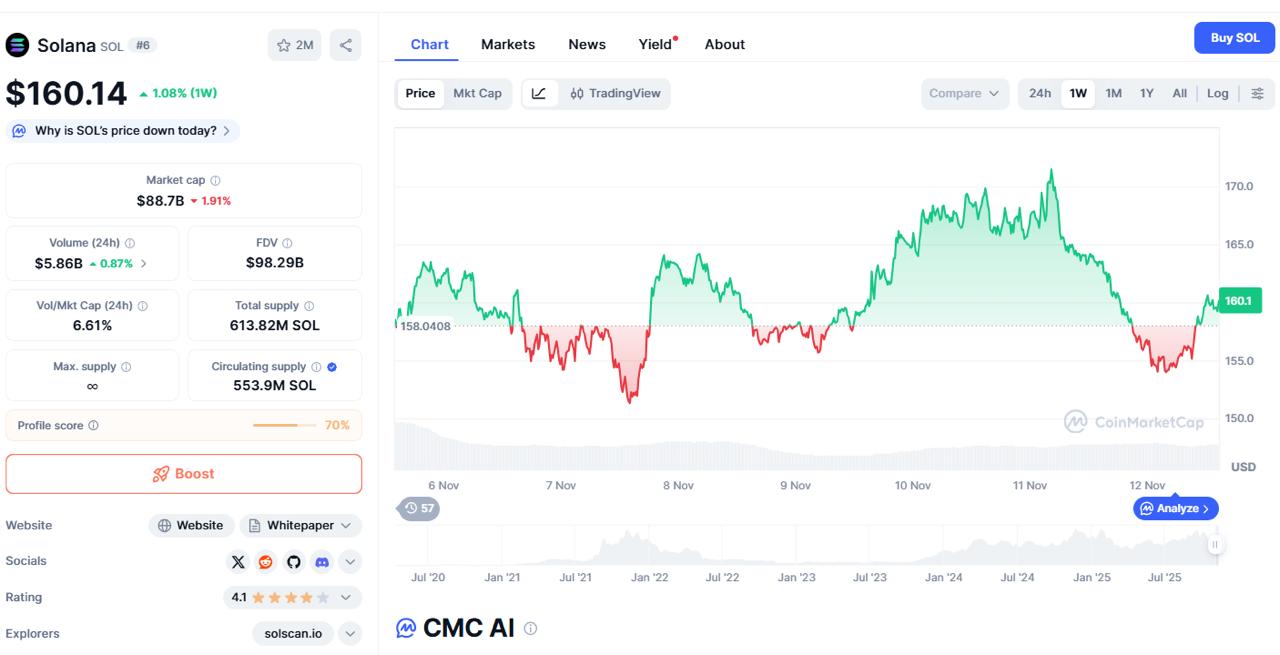Open chart settings sliders icon

1257,93
